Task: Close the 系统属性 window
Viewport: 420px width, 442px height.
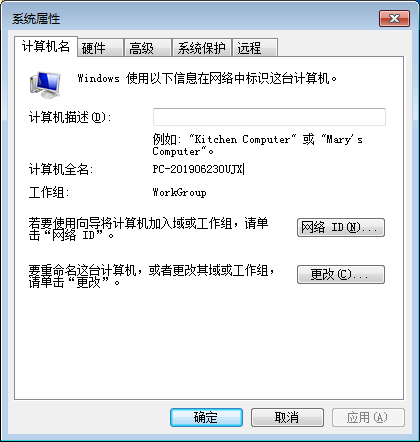Action: pos(394,19)
